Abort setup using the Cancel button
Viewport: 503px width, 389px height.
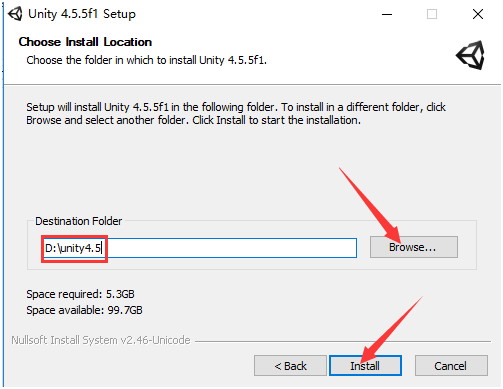(451, 366)
